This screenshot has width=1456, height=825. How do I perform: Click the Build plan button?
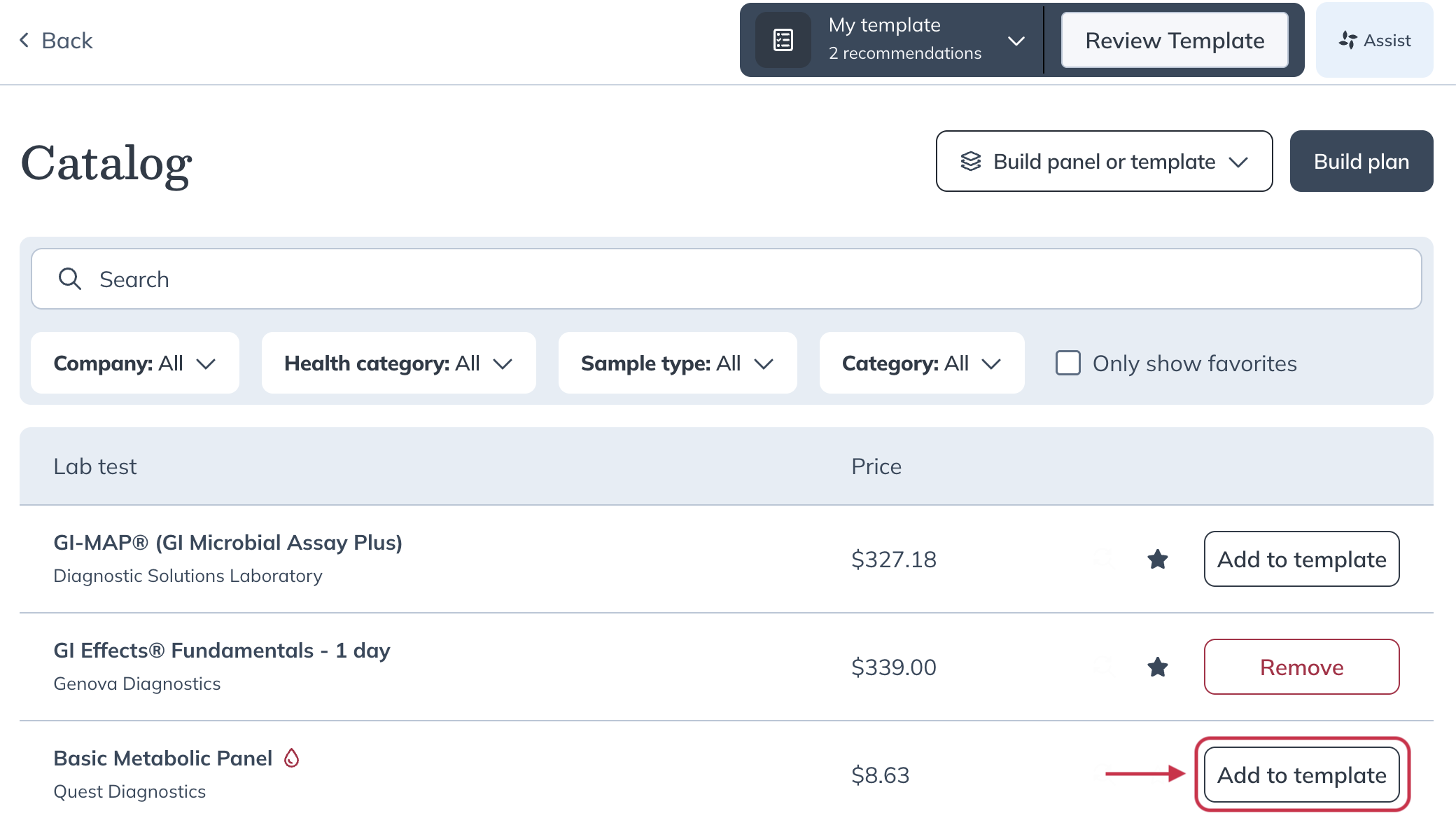pyautogui.click(x=1361, y=161)
